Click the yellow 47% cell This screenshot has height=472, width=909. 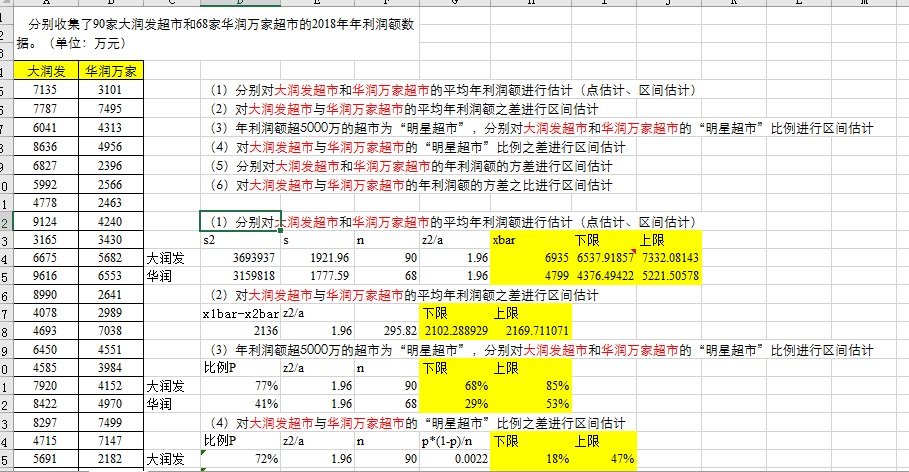(x=604, y=459)
